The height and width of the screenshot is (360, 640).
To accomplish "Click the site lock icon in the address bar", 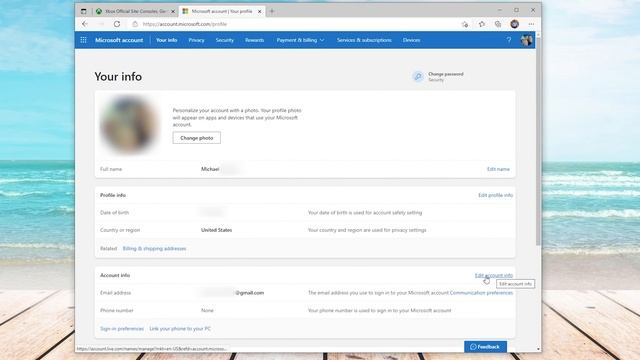I will pos(135,24).
